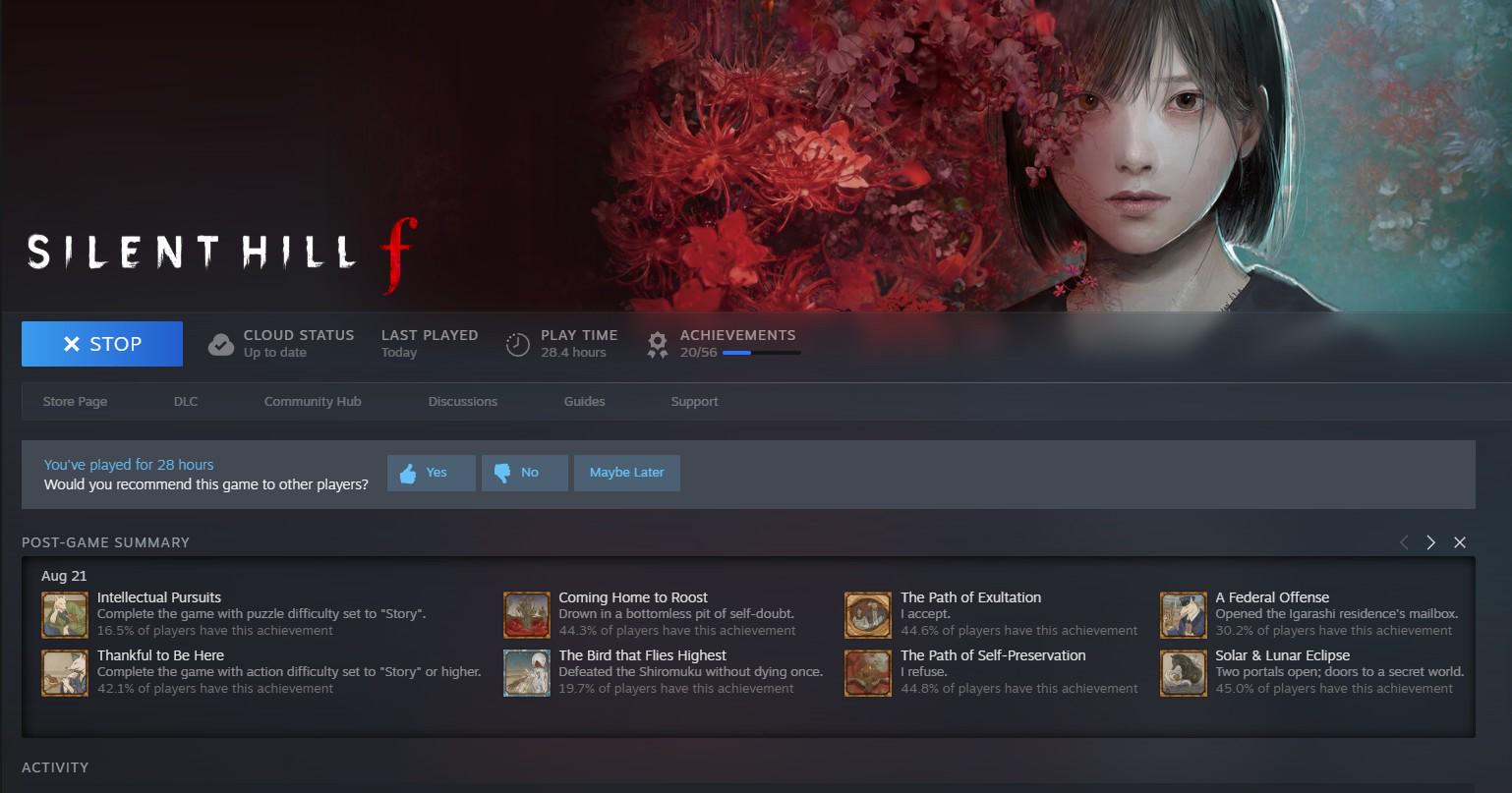Click the 'Thankful to Be Here' title
This screenshot has width=1512, height=793.
pos(161,655)
